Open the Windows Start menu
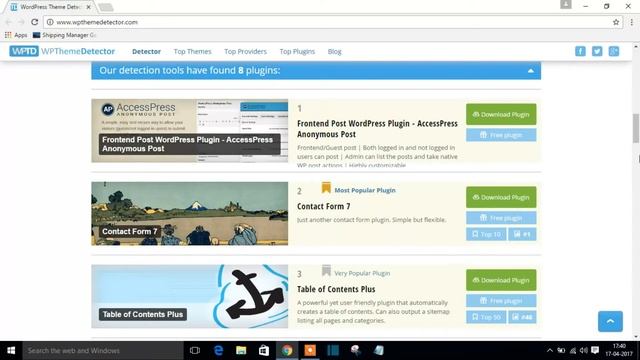This screenshot has width=640, height=360. click(x=11, y=351)
